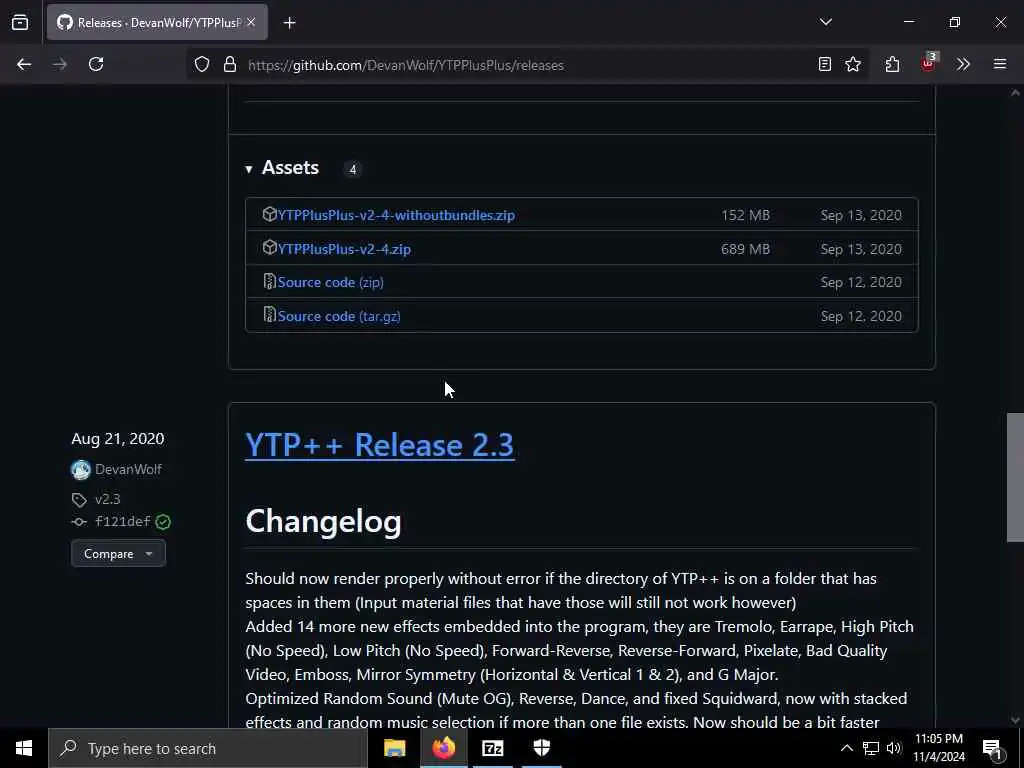Toggle reader view icon in address bar
Viewport: 1024px width, 768px height.
pos(824,64)
